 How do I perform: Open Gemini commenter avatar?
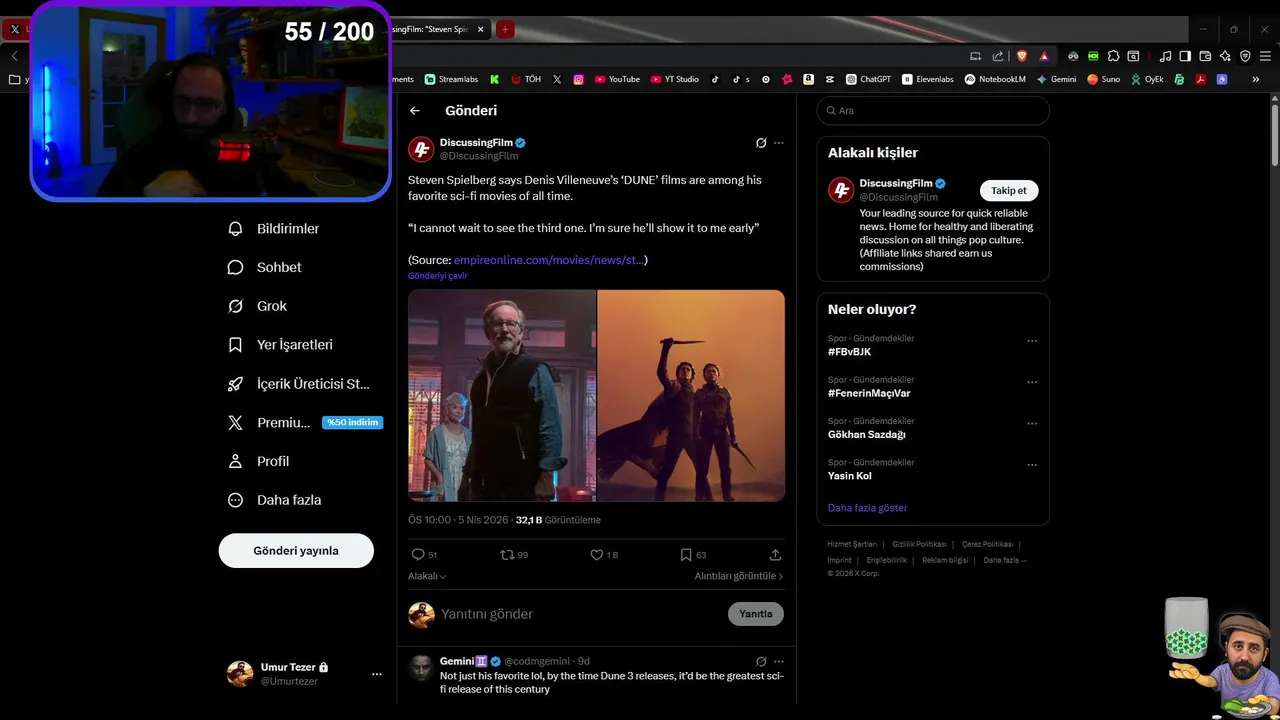[421, 667]
